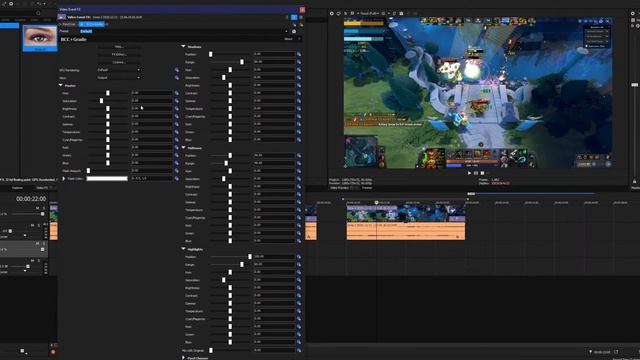Toggle animation for Midtones Position
This screenshot has height=360, width=640.
[299, 156]
